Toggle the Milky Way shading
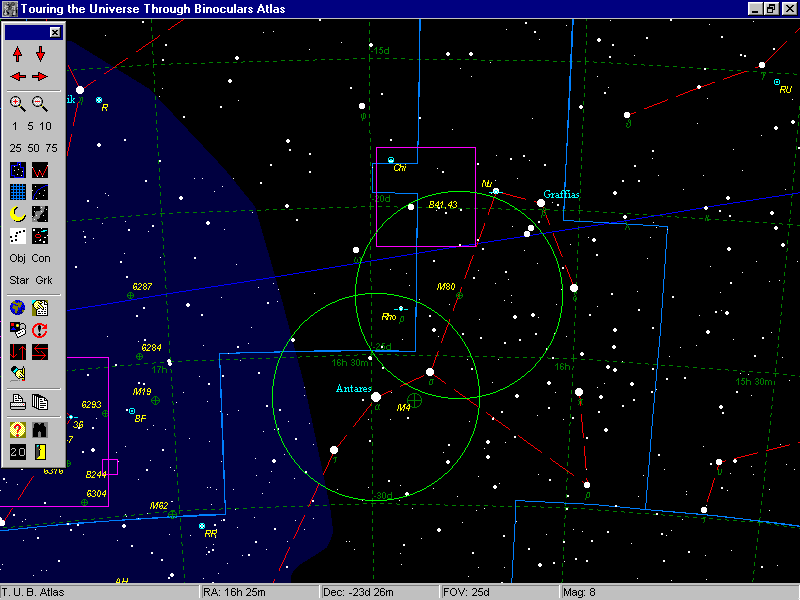Viewport: 800px width, 600px height. click(40, 214)
